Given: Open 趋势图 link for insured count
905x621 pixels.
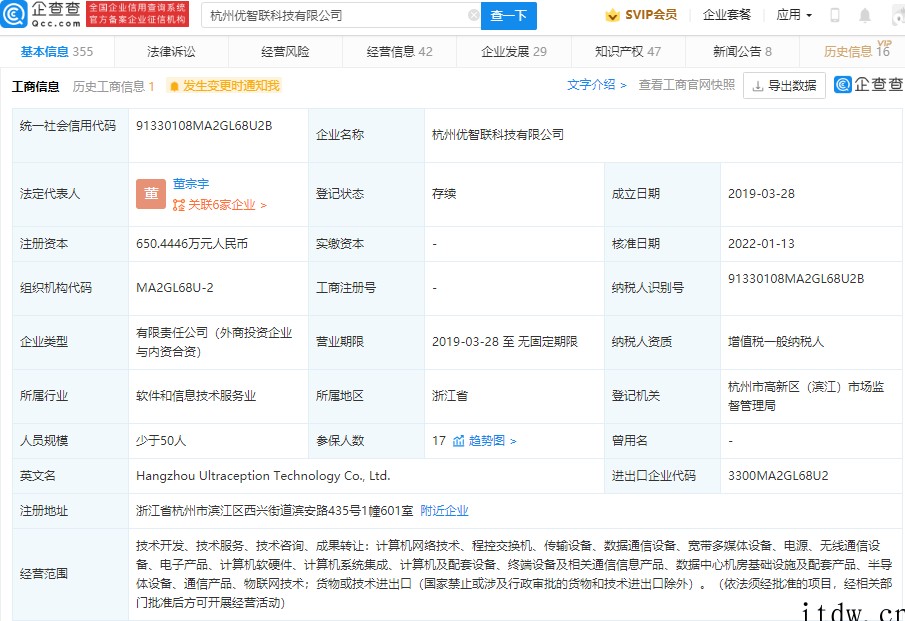Looking at the screenshot, I should click(492, 441).
